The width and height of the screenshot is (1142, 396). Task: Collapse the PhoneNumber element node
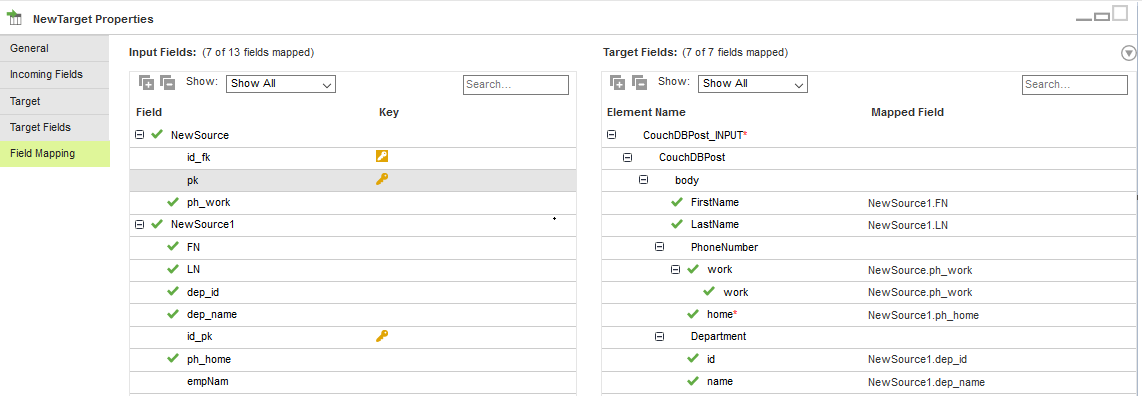(x=659, y=247)
